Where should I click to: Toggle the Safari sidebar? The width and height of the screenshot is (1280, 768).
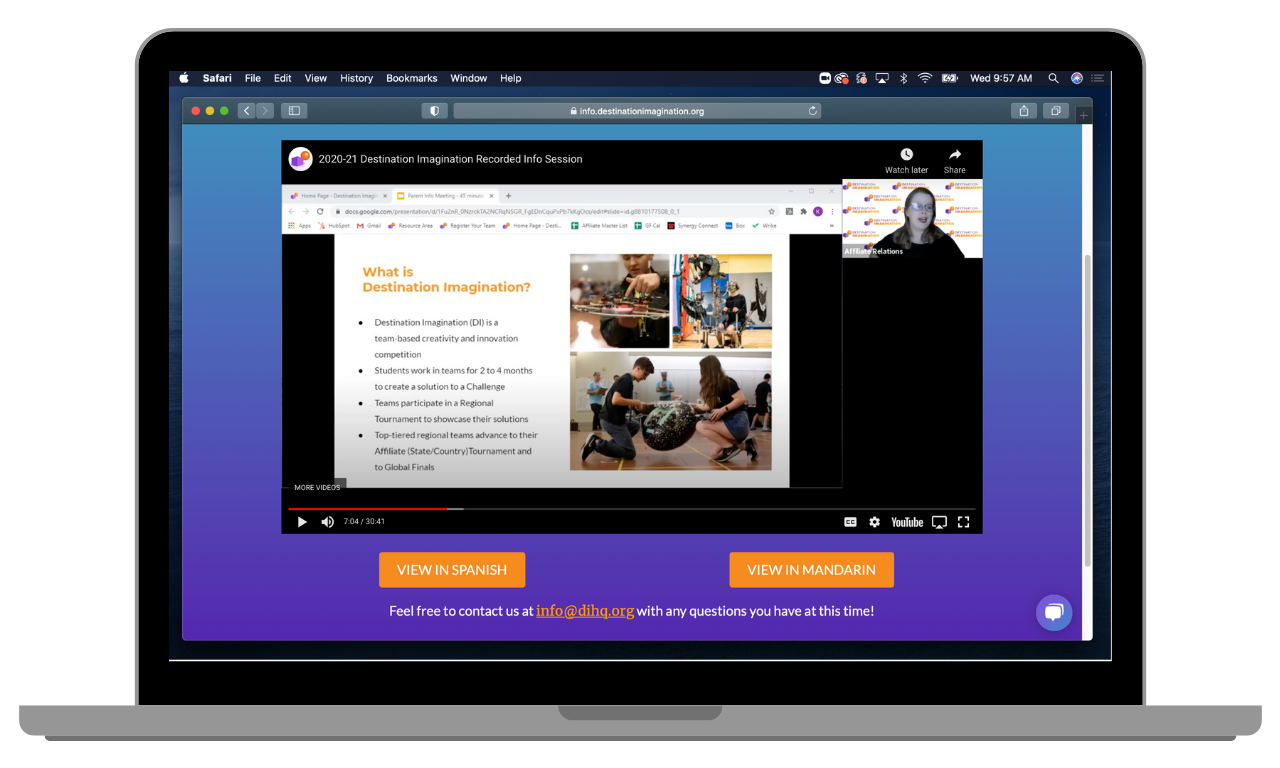point(294,111)
